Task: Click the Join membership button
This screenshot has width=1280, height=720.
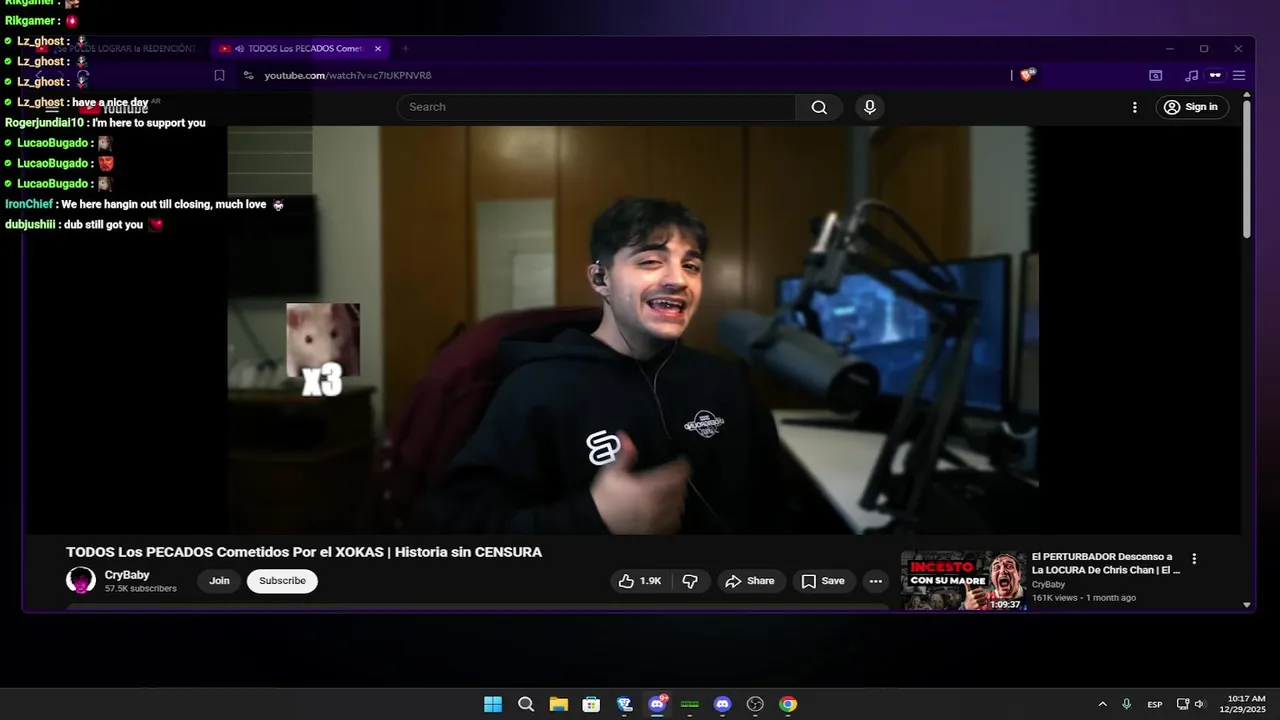Action: (x=219, y=581)
